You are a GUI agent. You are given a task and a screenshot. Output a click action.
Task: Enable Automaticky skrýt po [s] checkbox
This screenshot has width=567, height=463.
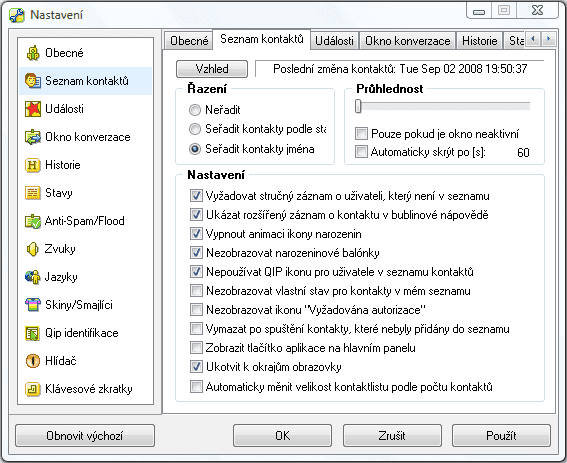click(361, 152)
